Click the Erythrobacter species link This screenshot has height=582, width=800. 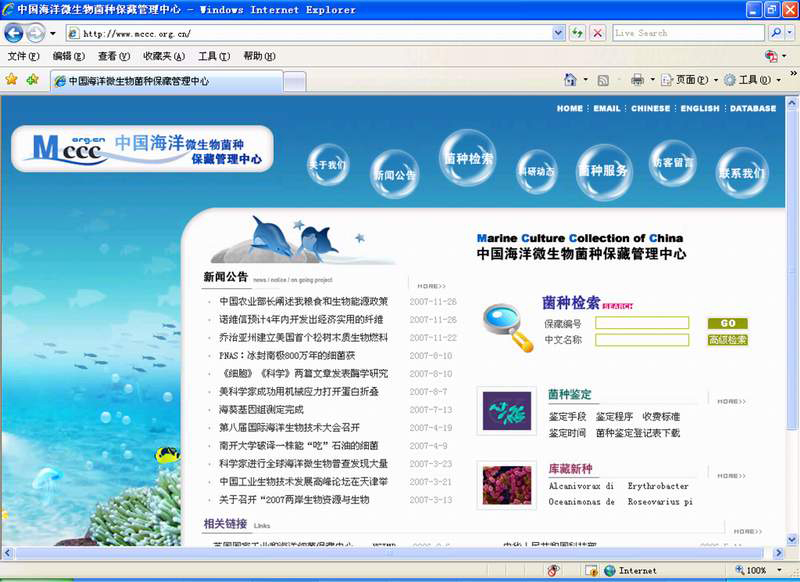point(658,486)
